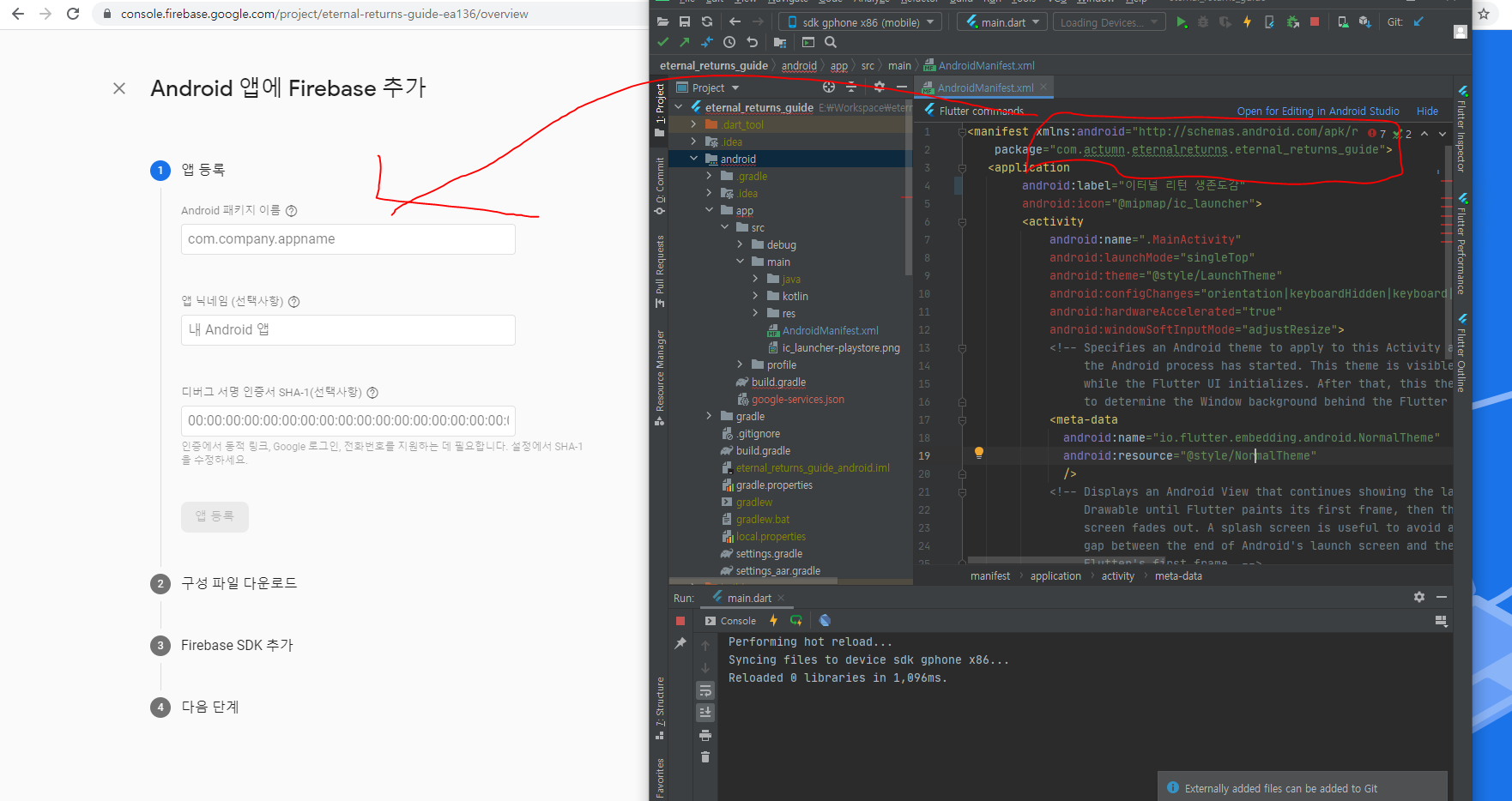
Task: Expand the res folder
Action: [755, 313]
